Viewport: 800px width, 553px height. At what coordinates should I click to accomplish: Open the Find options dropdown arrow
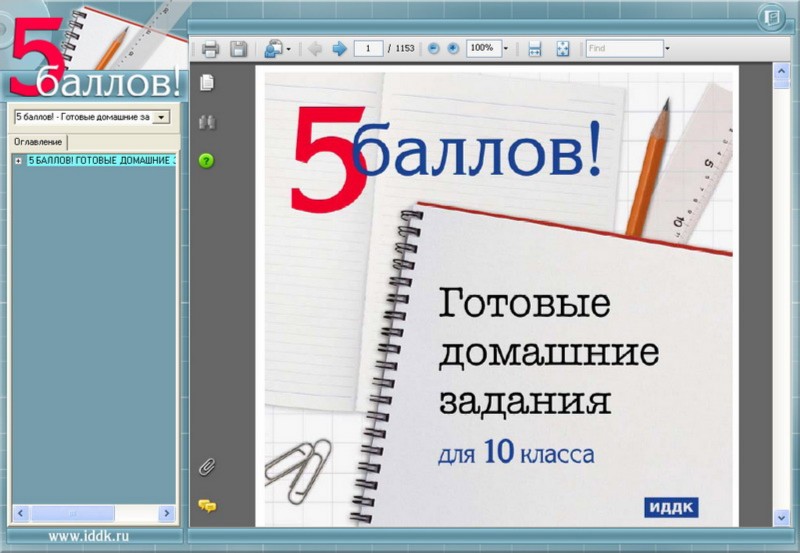pos(667,49)
